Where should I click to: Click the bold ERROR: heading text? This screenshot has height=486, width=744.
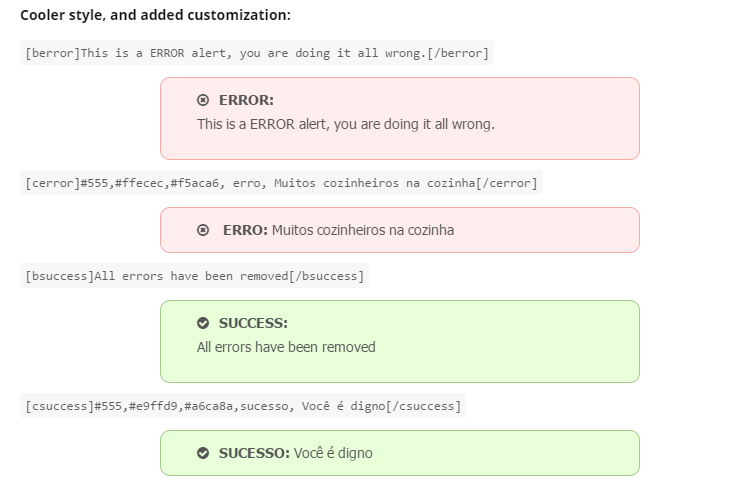click(x=246, y=100)
